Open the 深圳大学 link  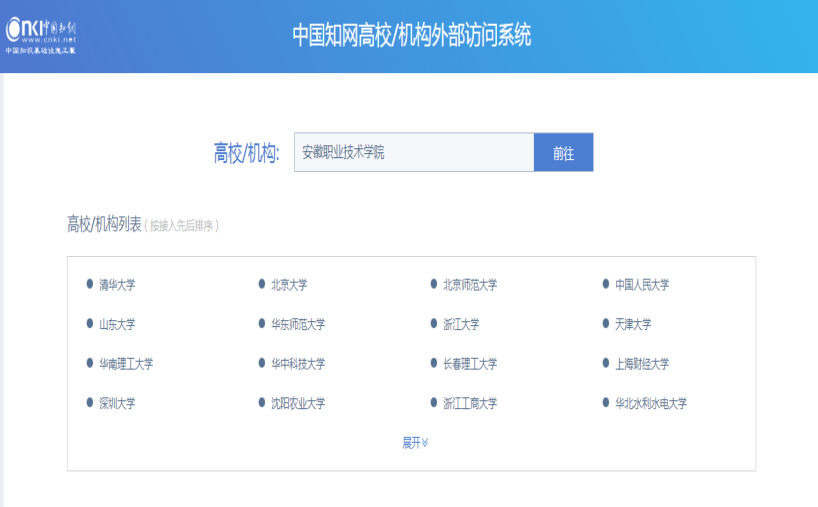[x=117, y=404]
